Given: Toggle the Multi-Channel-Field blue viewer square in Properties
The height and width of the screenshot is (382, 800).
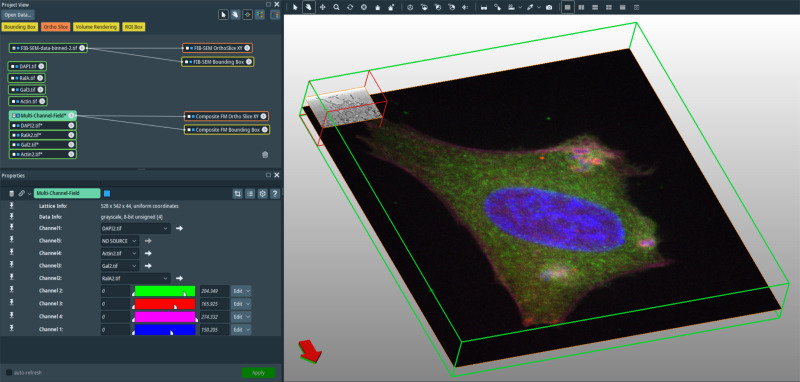Looking at the screenshot, I should pos(107,193).
